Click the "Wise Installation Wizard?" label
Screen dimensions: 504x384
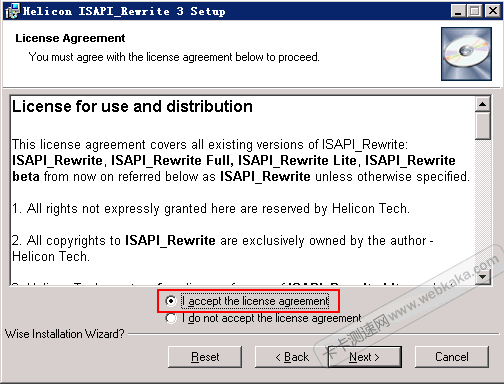click(65, 334)
